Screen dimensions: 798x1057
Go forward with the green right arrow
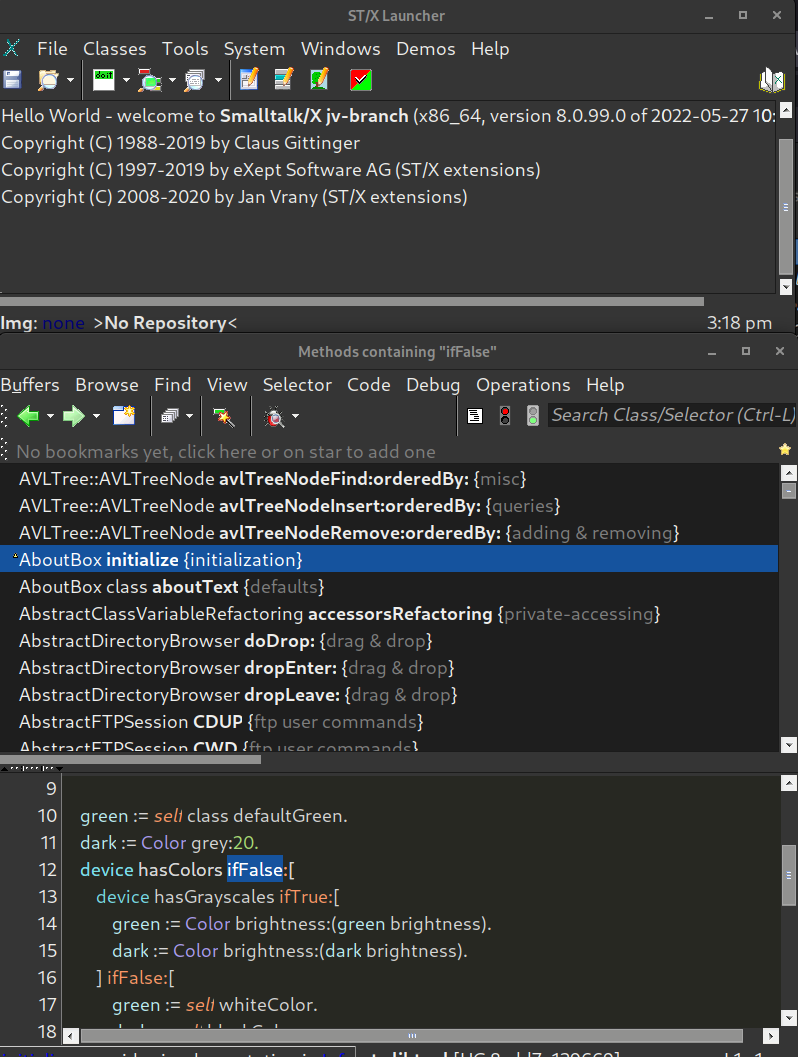73,416
